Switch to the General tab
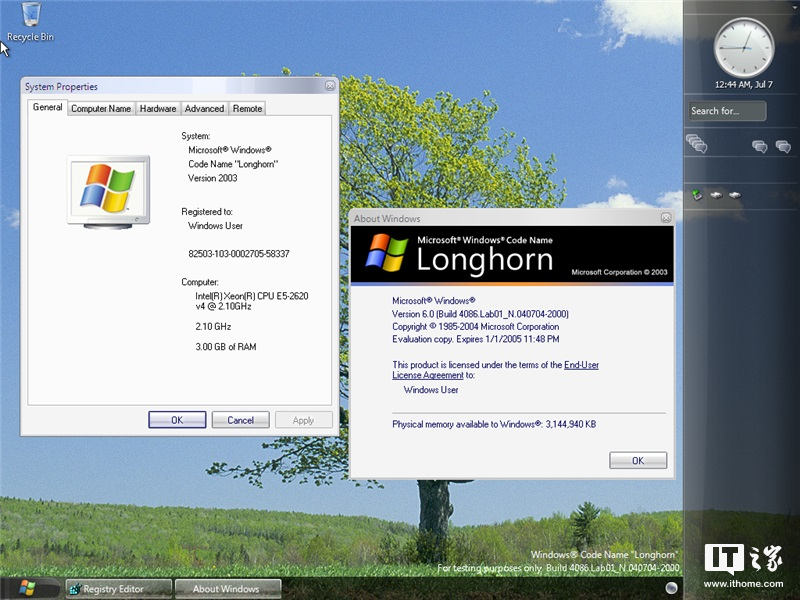 (47, 107)
